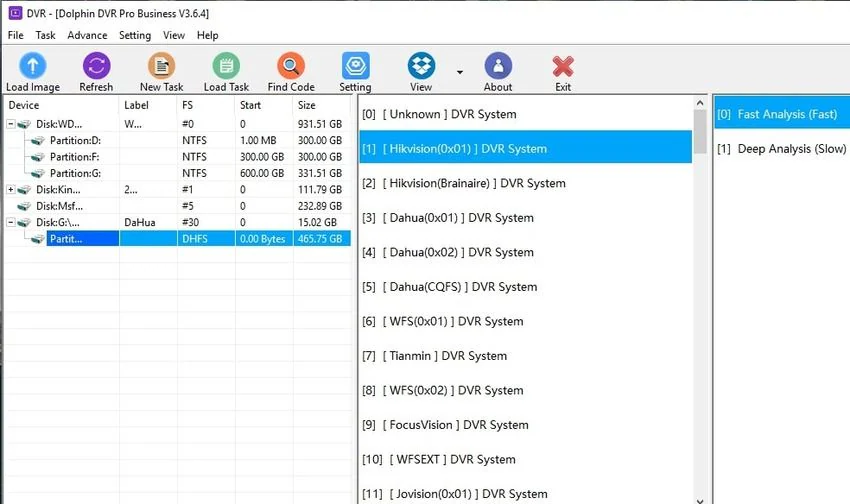This screenshot has width=850, height=504.
Task: Start a New Task from toolbar
Action: click(162, 66)
